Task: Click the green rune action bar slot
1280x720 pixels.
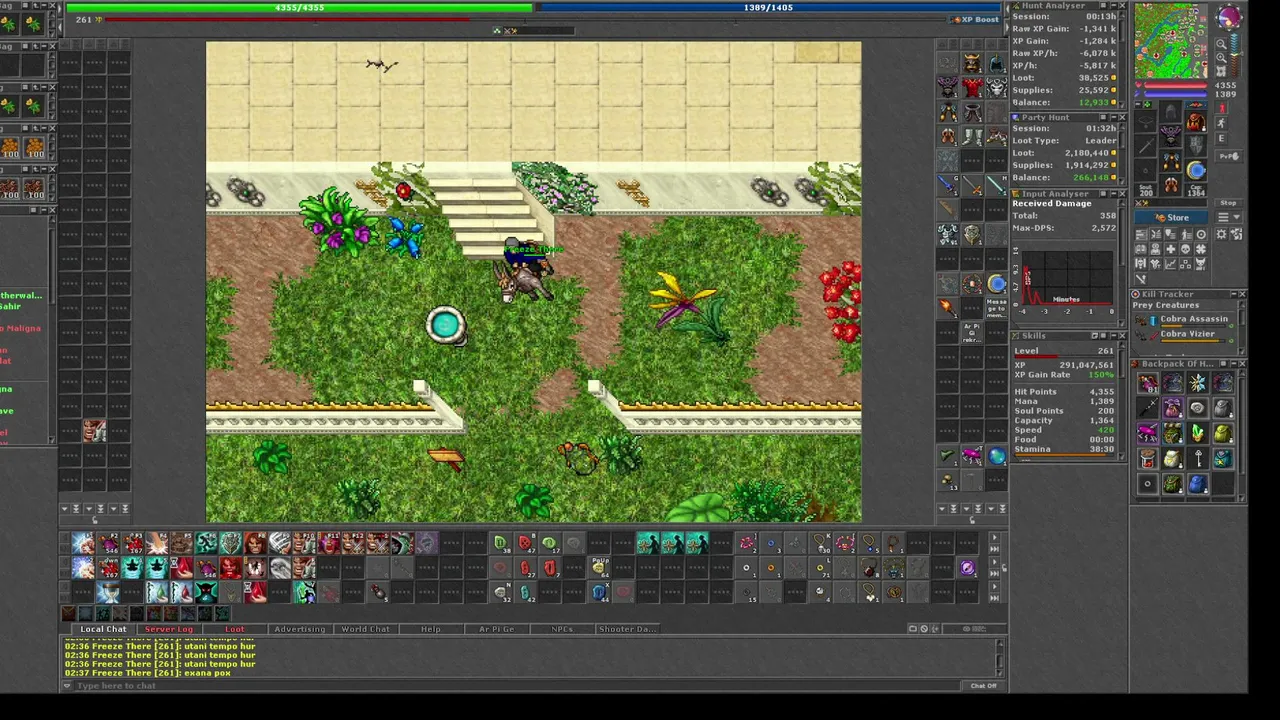Action: point(500,544)
